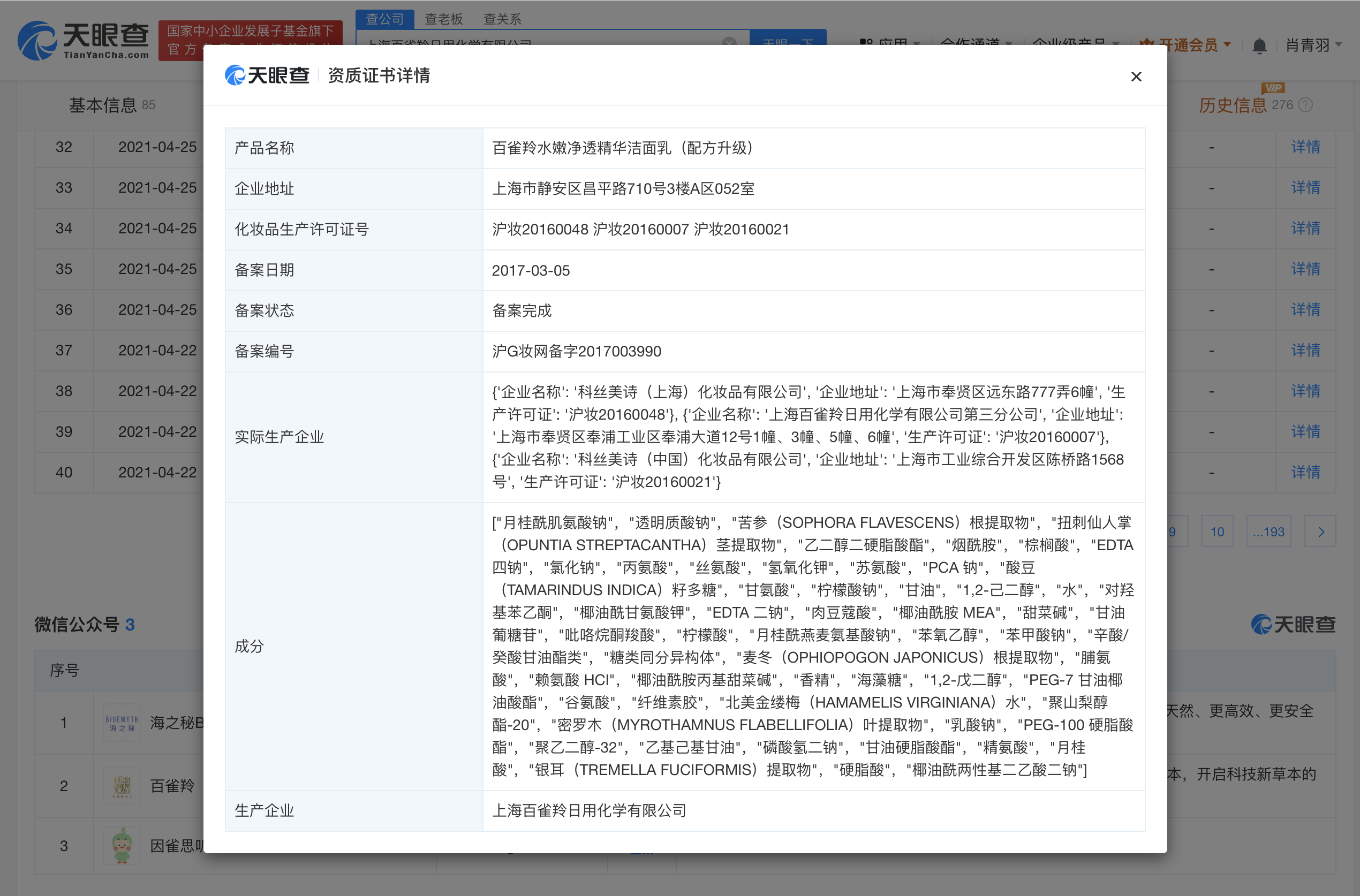Open 详情 link for row 36
Viewport: 1360px width, 896px height.
(1306, 310)
